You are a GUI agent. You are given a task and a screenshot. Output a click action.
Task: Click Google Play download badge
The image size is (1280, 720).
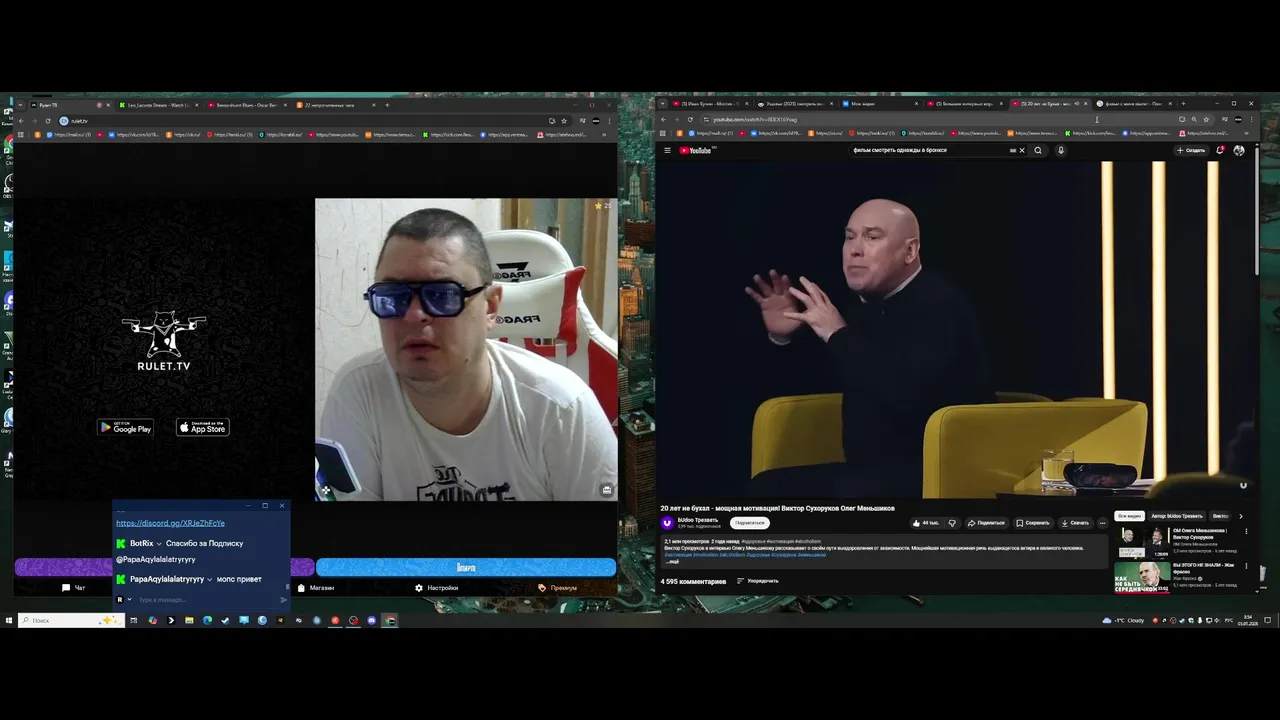pyautogui.click(x=125, y=427)
